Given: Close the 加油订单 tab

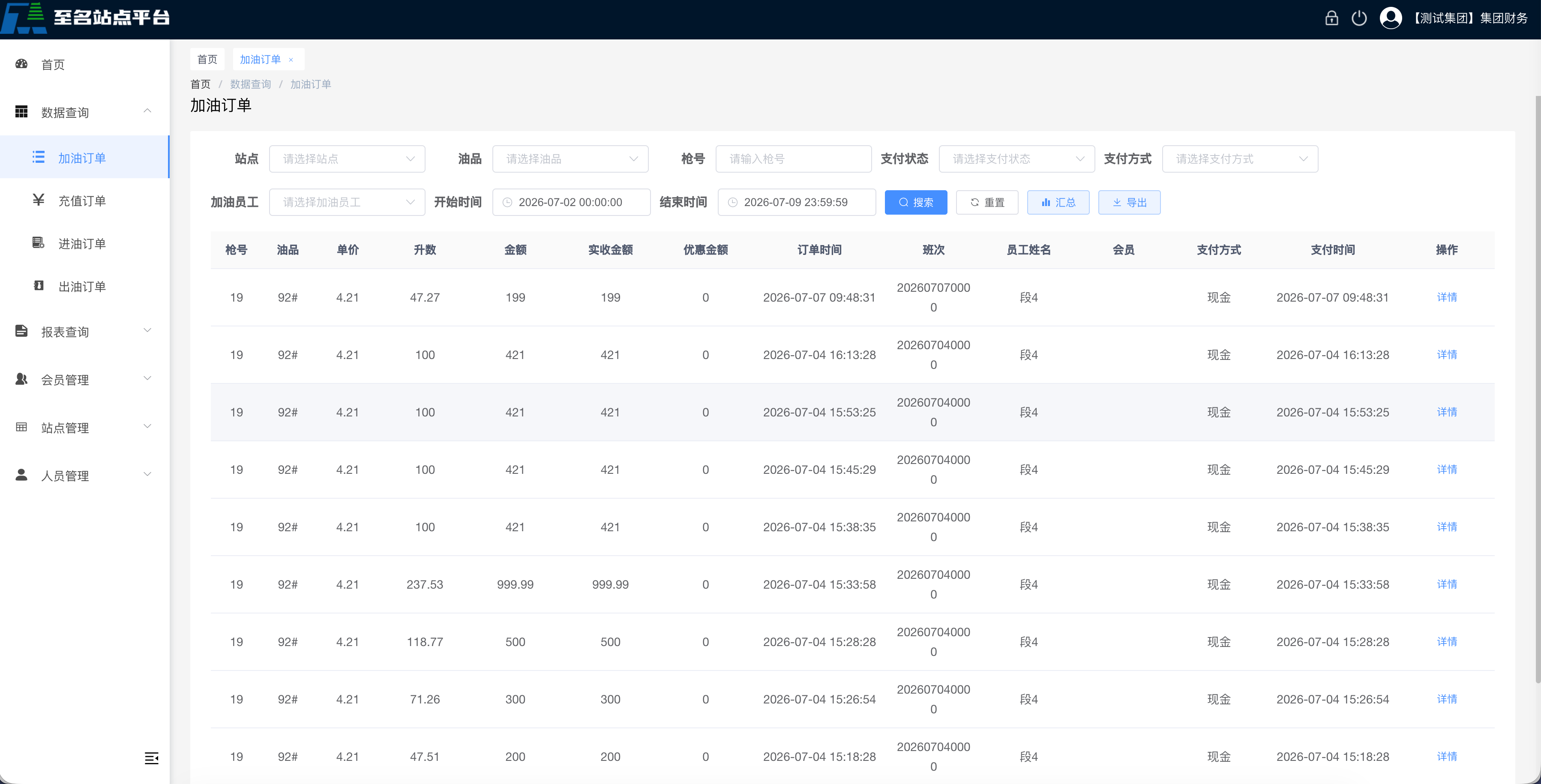Looking at the screenshot, I should pos(291,60).
